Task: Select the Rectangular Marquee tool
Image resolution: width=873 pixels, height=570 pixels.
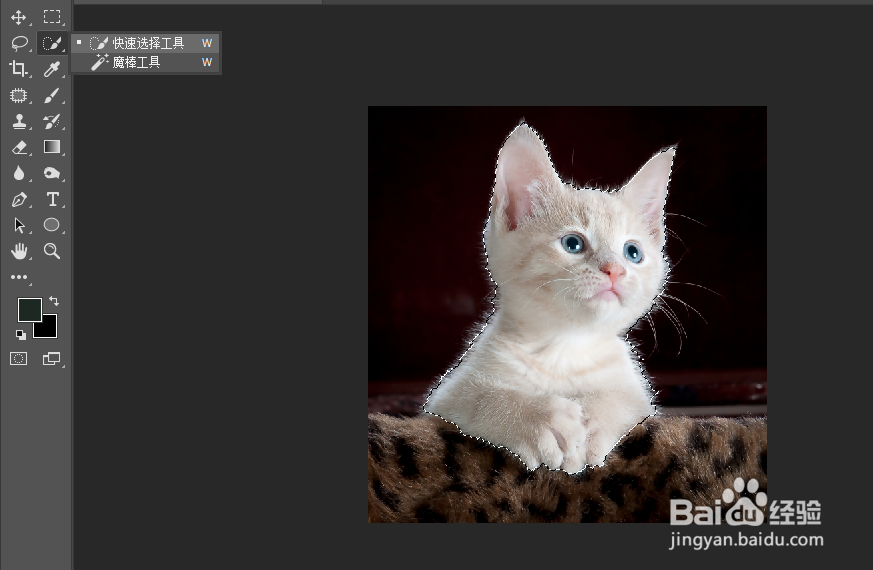Action: point(52,17)
